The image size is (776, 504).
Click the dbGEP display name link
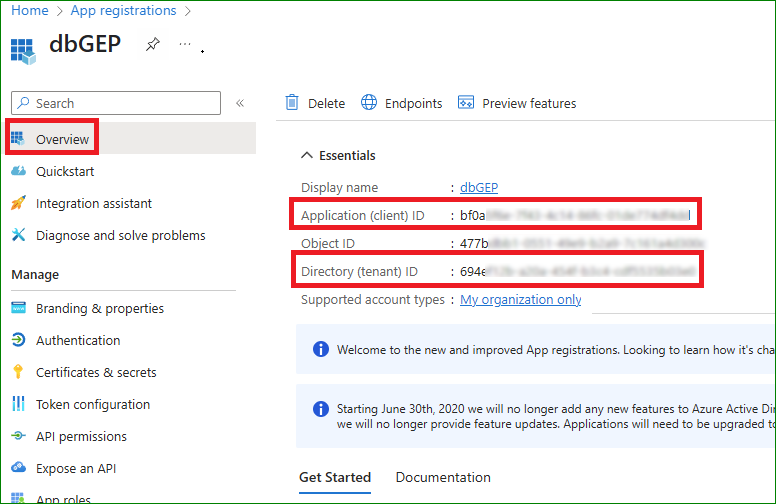pos(478,187)
